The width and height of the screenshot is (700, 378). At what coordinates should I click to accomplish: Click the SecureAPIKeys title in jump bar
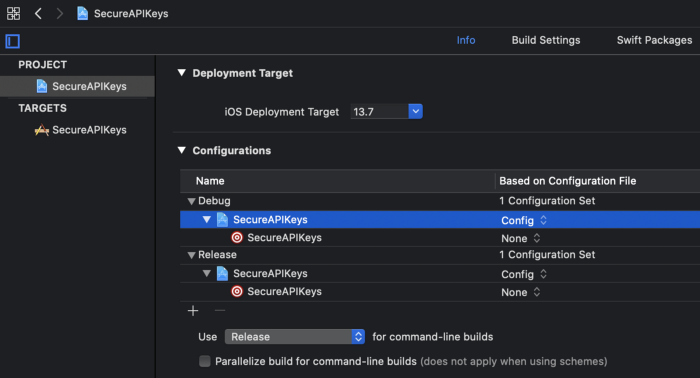[131, 13]
